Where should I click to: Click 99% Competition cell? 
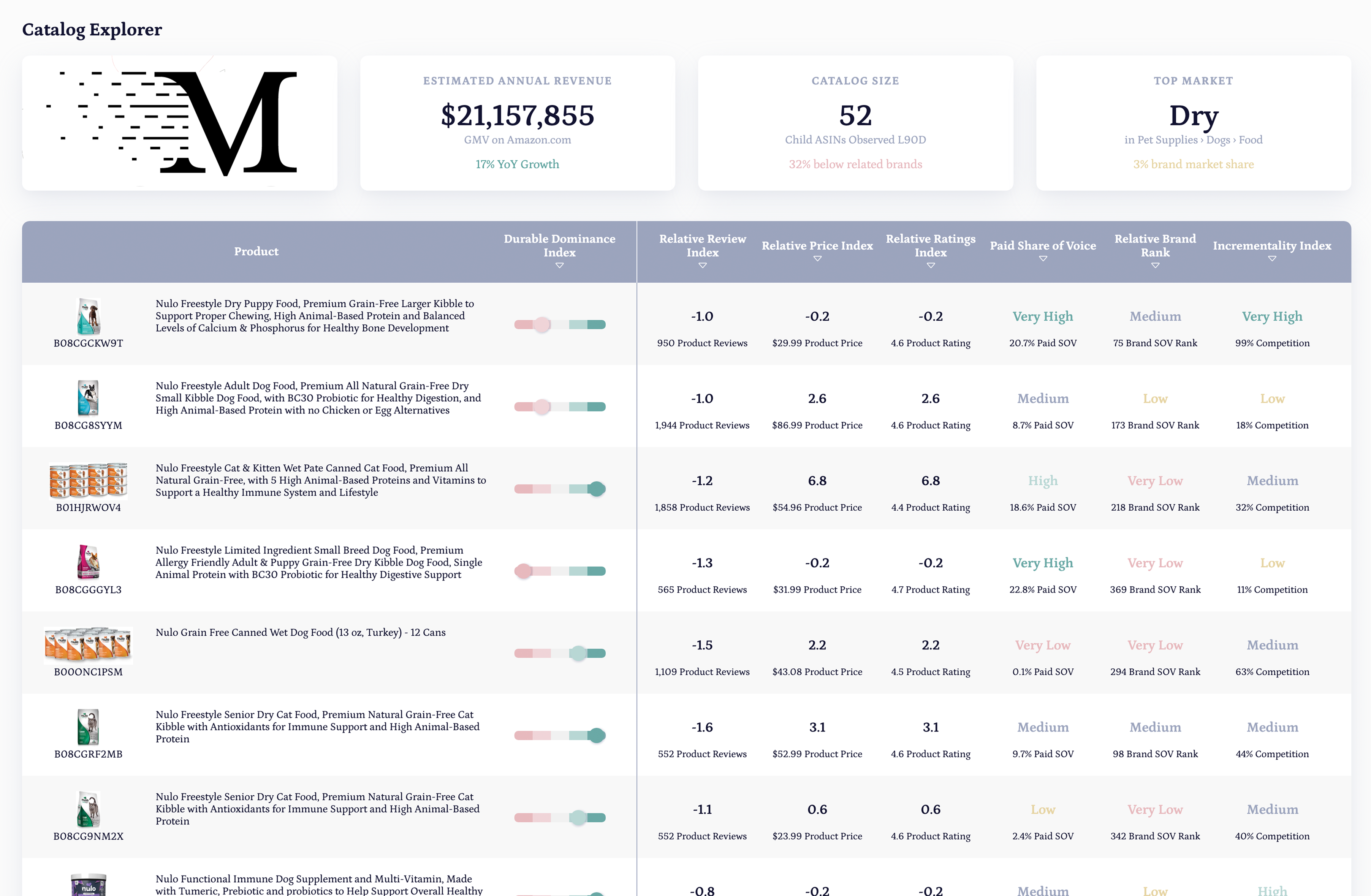point(1272,343)
